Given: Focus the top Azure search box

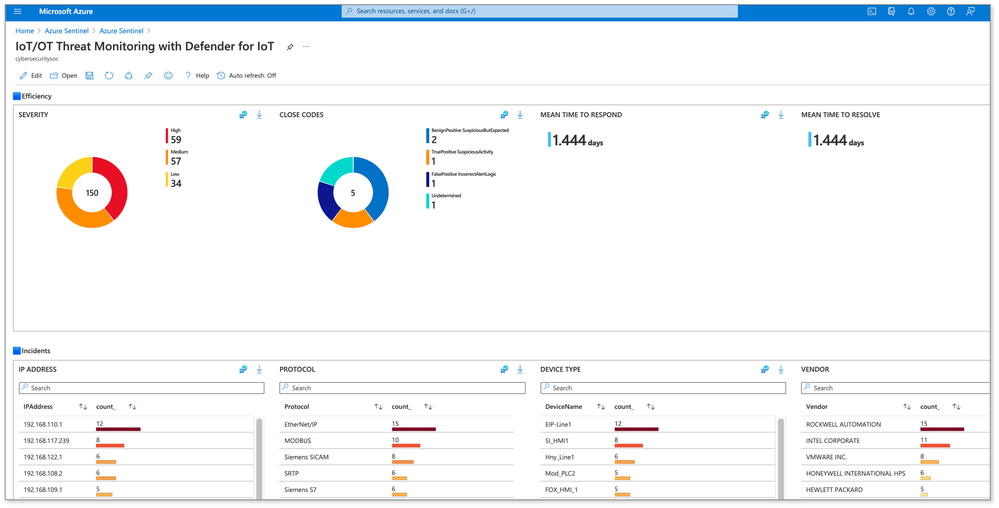Looking at the screenshot, I should coord(540,11).
